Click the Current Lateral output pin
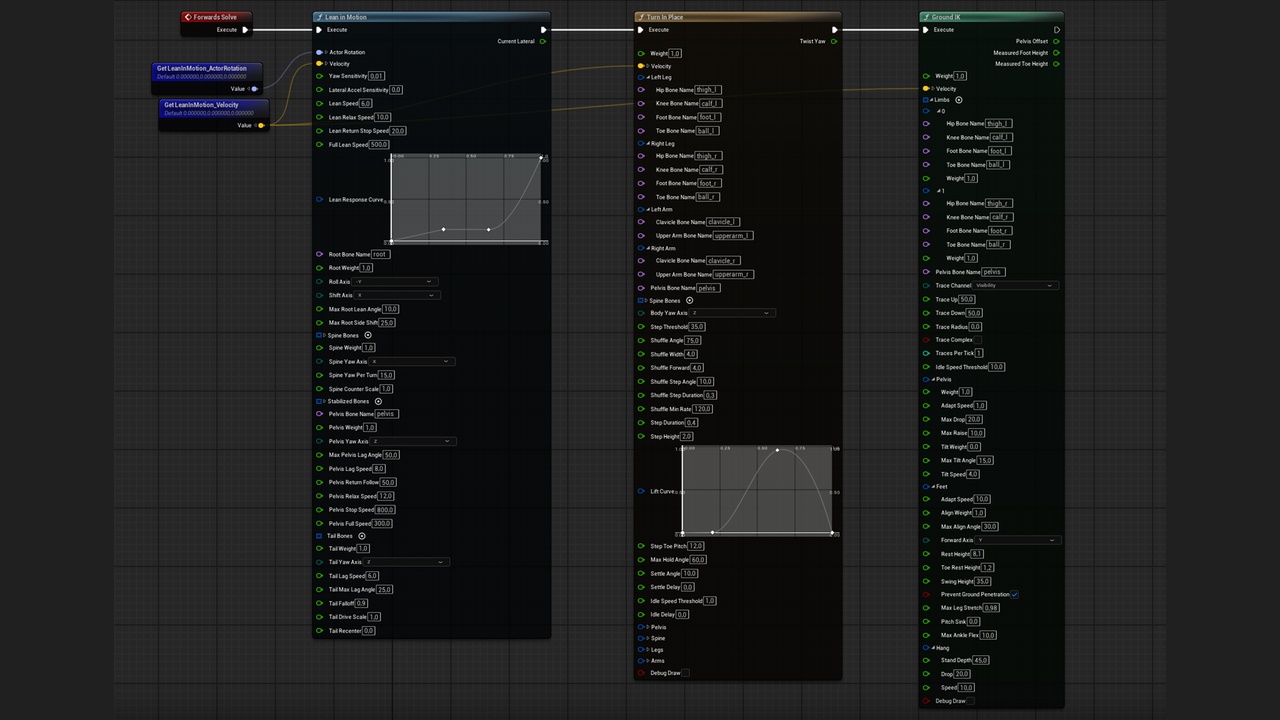The image size is (1280, 720). click(x=543, y=41)
